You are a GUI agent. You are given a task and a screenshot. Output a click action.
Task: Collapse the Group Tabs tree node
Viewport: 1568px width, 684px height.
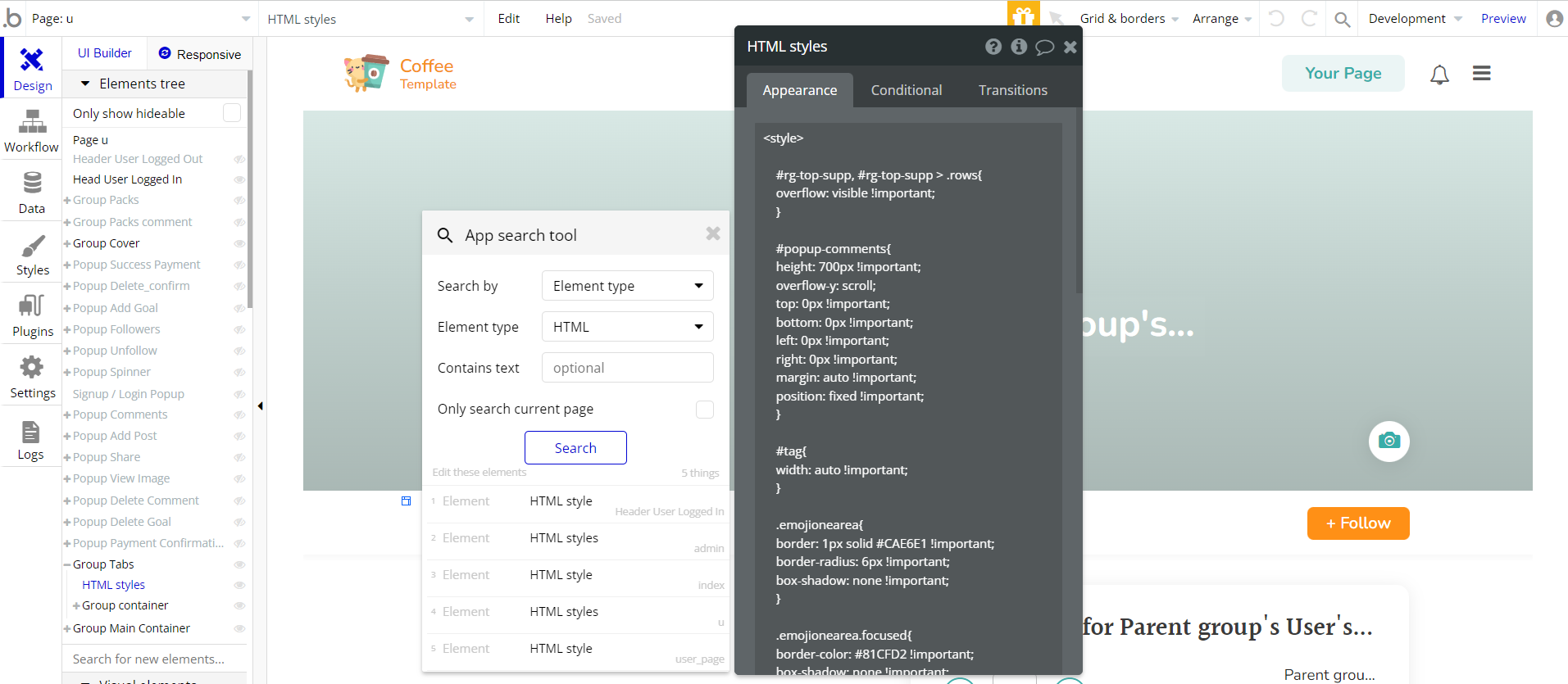(x=67, y=564)
